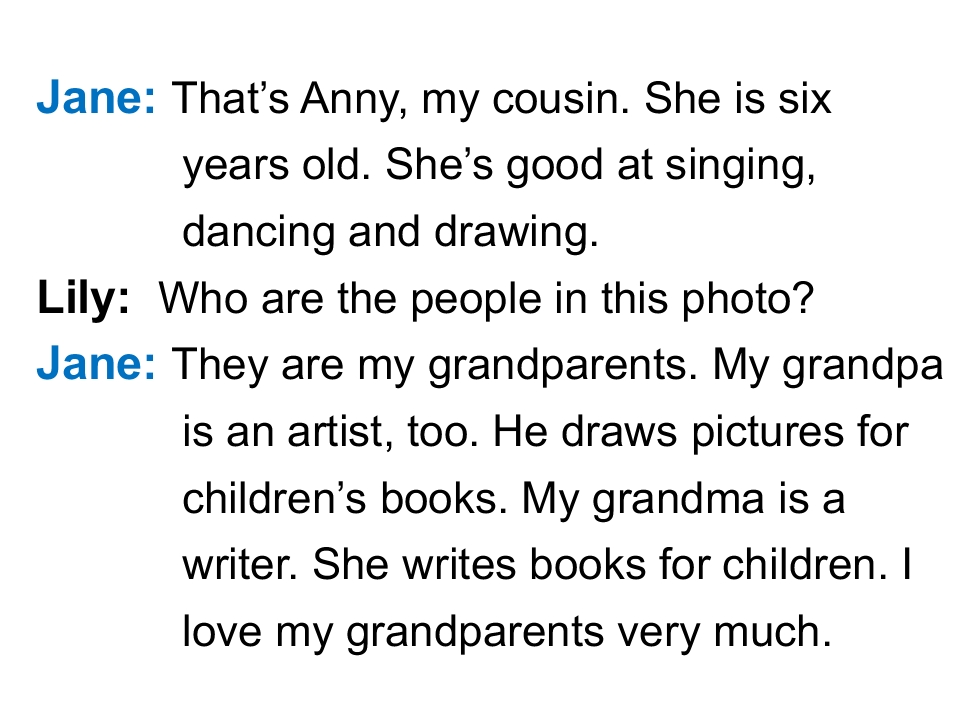960x720 pixels.
Task: Click the word 'writer.' in the text
Action: 241,564
